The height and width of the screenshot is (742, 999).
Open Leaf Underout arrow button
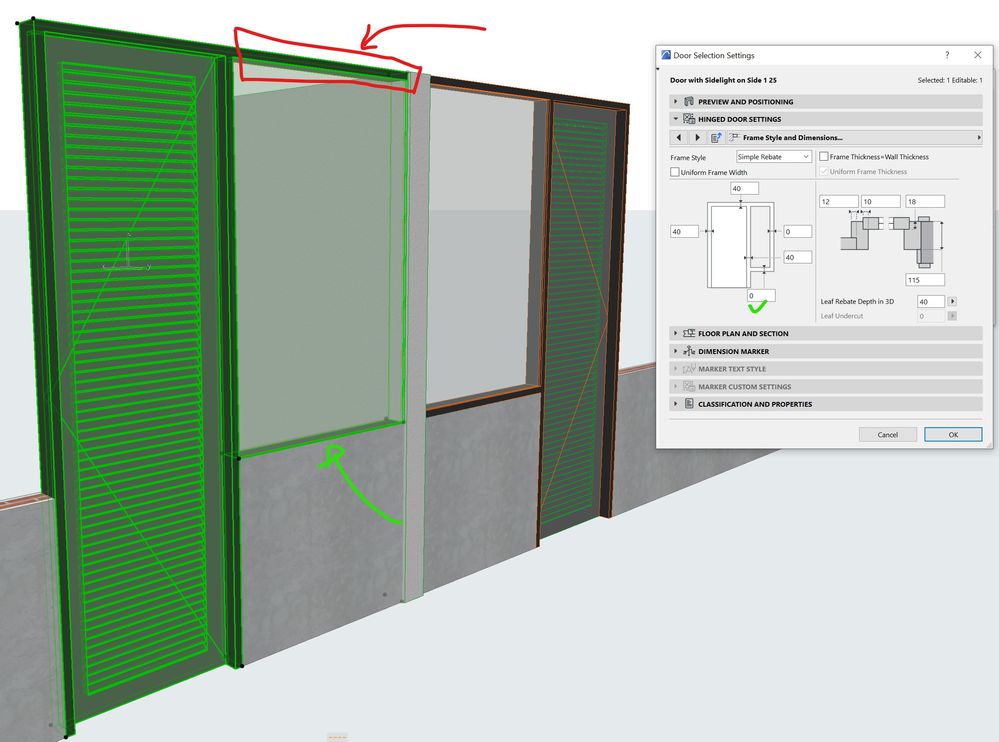click(952, 316)
